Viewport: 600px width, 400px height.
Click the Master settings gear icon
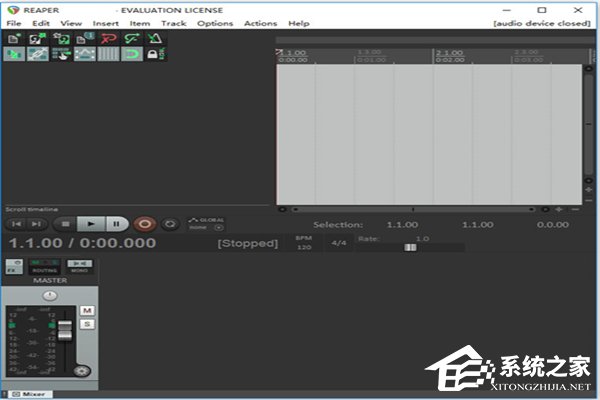pos(82,371)
